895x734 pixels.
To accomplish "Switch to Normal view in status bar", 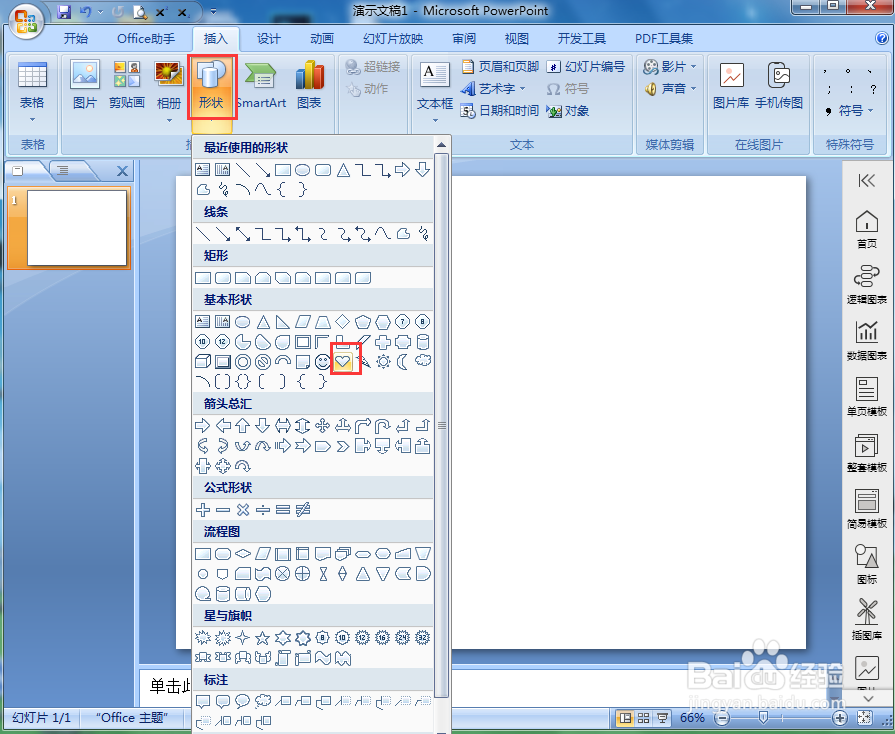I will pos(626,718).
